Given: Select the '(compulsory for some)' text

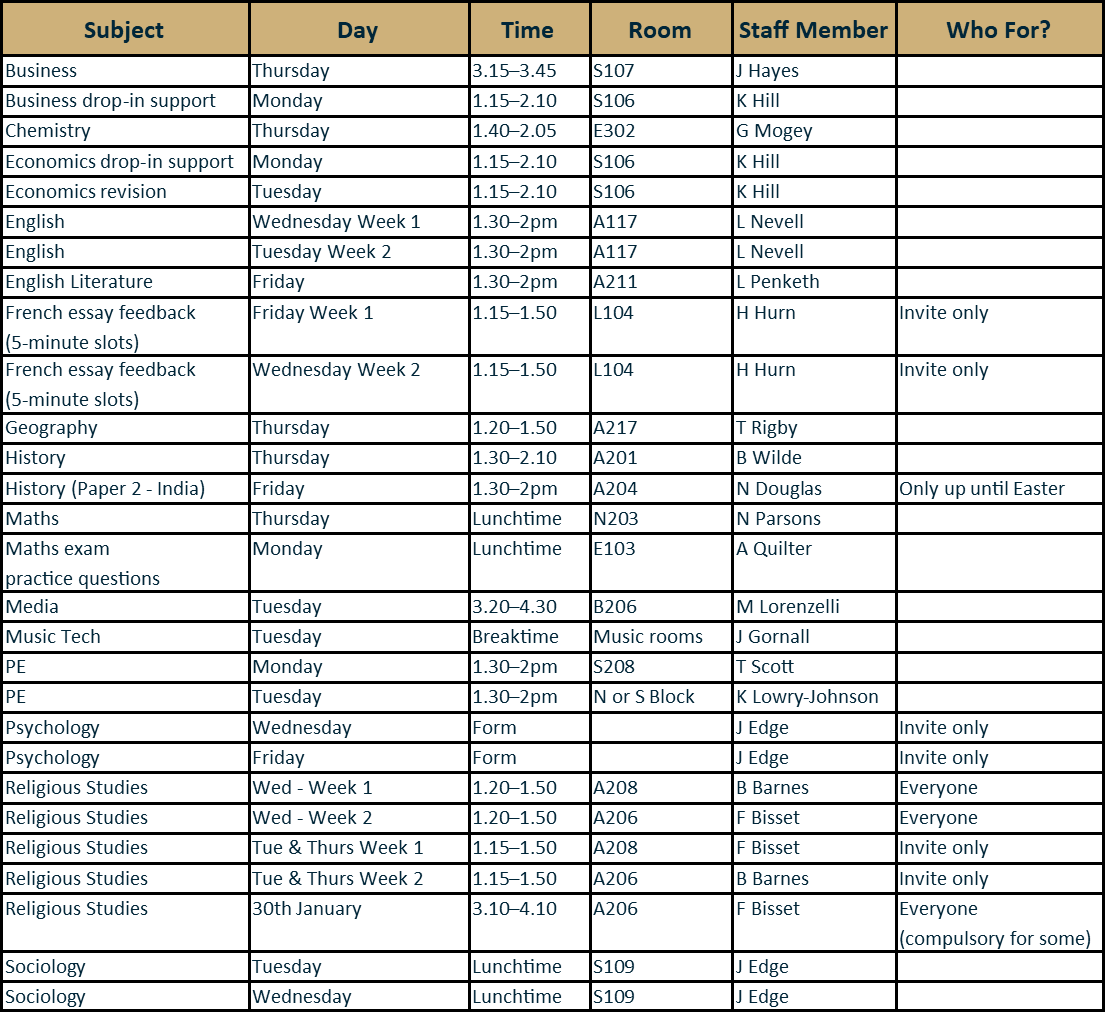Looking at the screenshot, I should [x=995, y=939].
